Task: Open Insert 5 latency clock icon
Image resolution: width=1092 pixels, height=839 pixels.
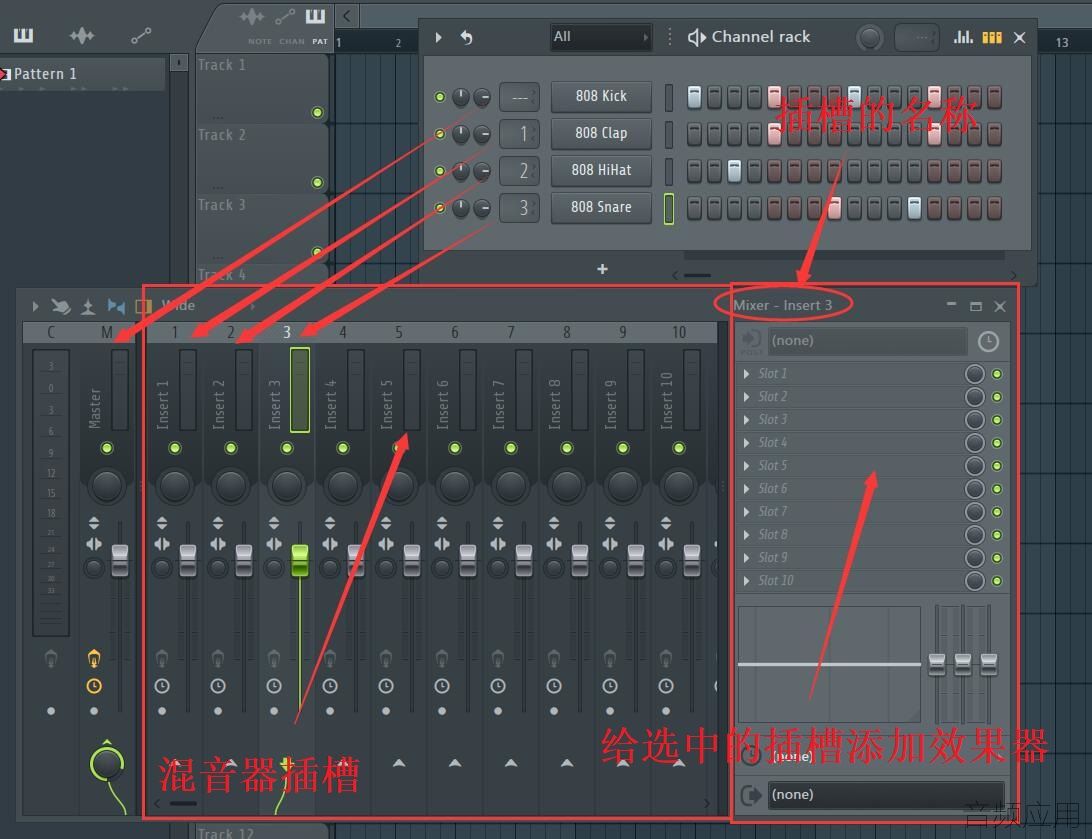Action: tap(386, 686)
